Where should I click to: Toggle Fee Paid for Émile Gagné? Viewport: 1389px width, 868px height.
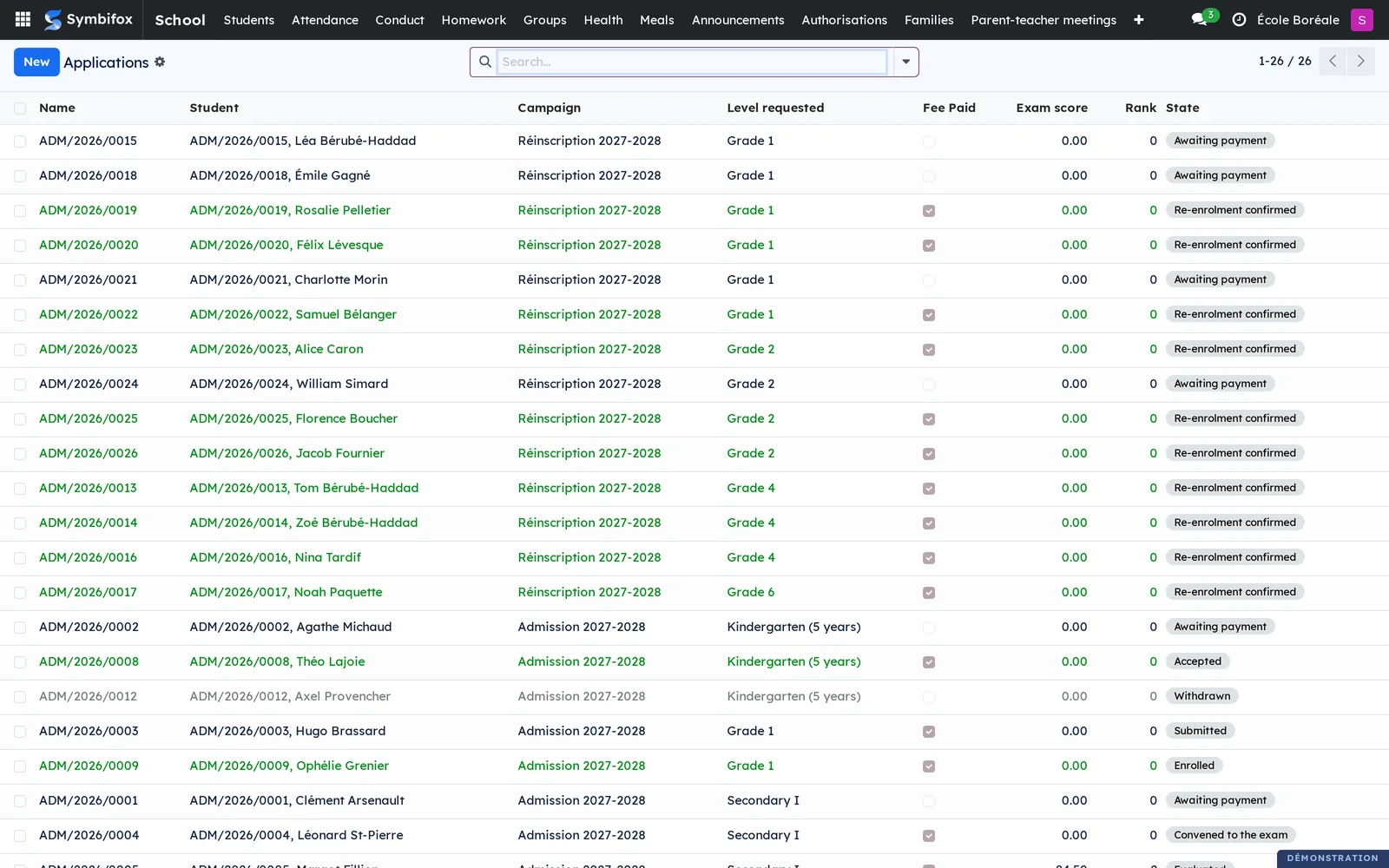click(929, 176)
